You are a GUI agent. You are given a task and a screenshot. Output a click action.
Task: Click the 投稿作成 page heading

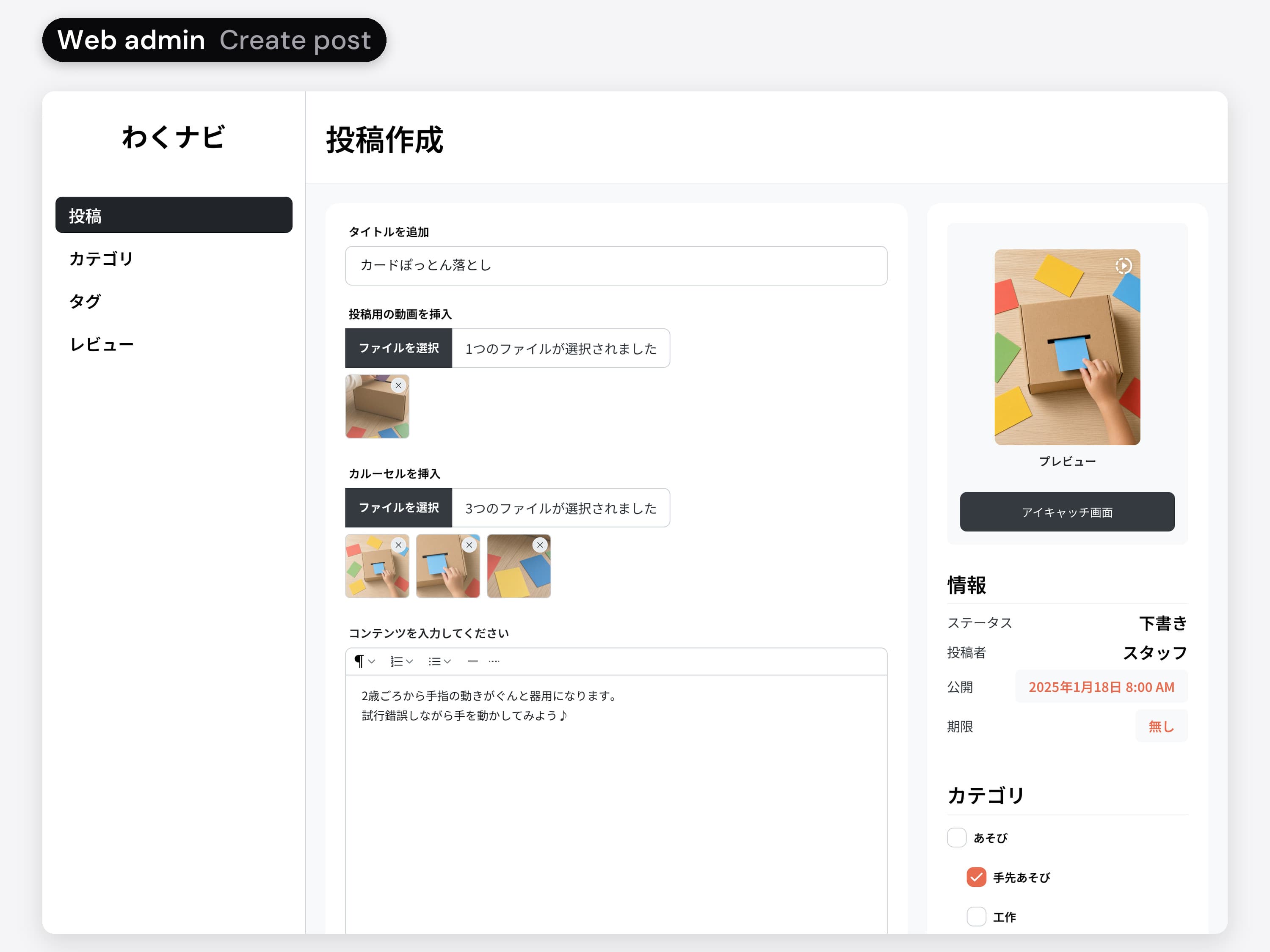[385, 140]
